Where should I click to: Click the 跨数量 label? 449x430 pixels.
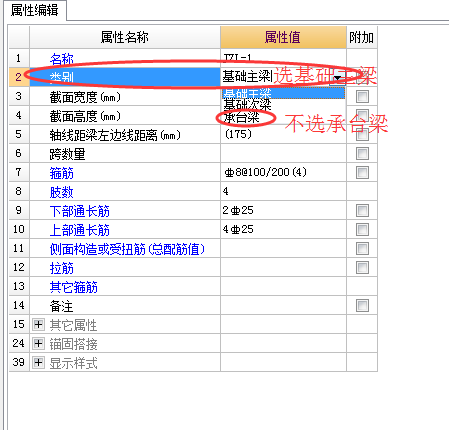(x=67, y=154)
